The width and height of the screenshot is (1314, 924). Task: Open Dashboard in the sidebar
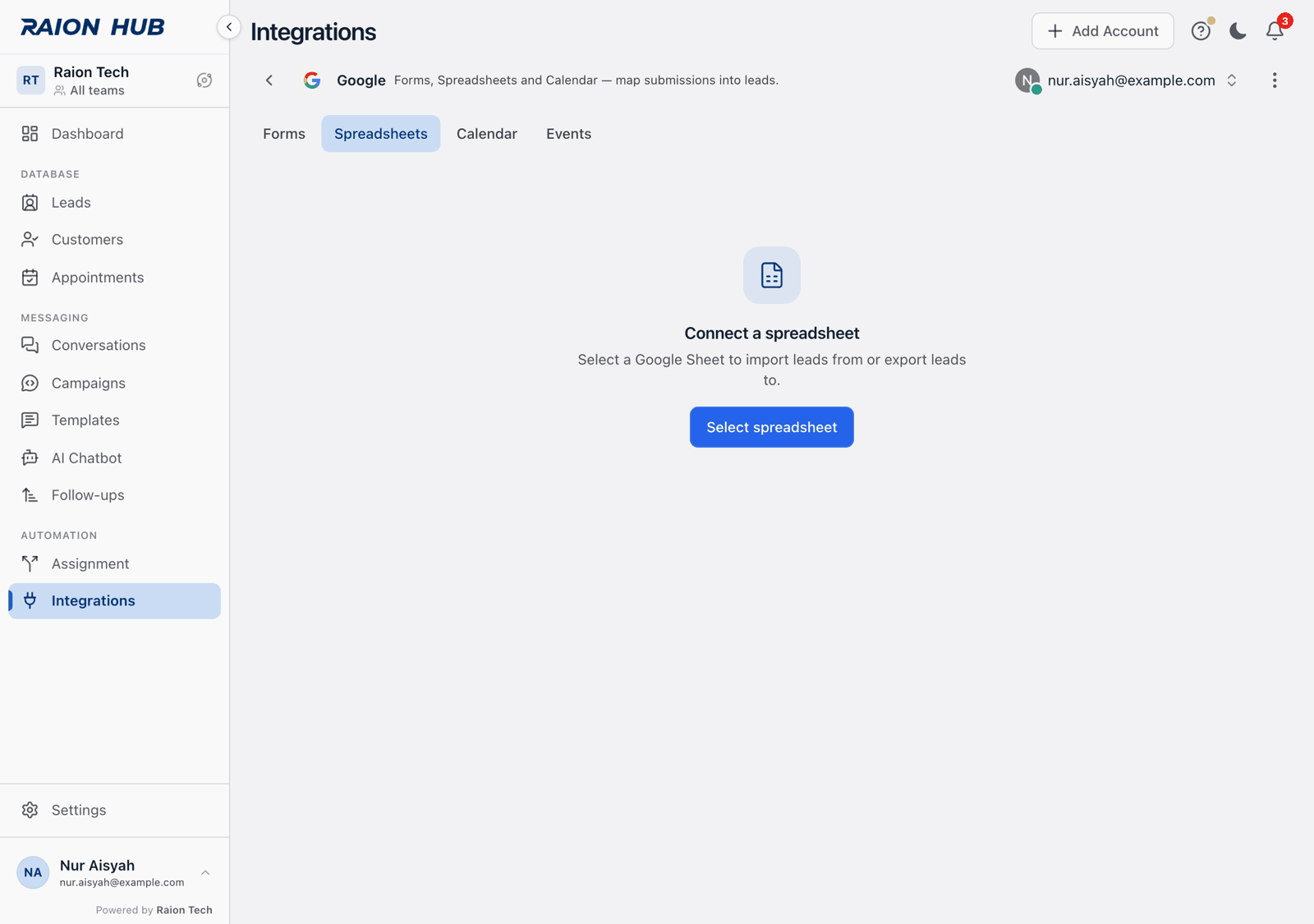click(x=114, y=134)
